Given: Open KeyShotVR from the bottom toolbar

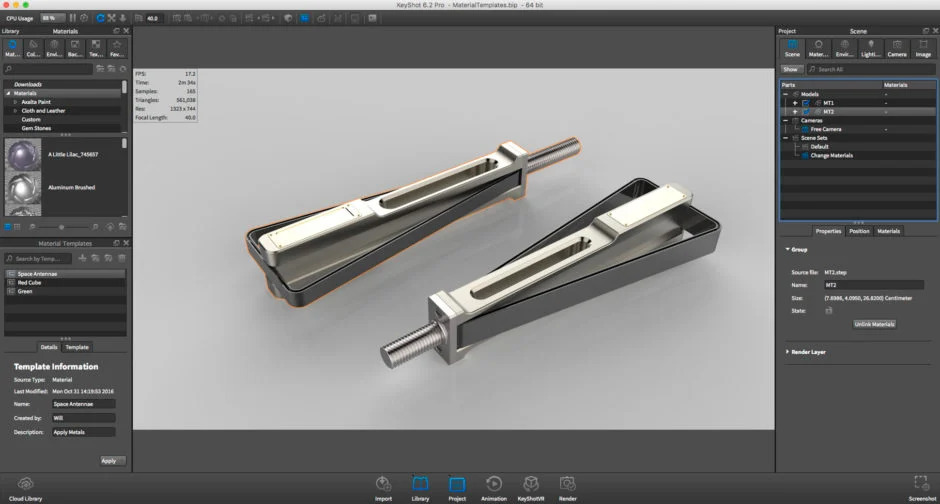Looking at the screenshot, I should tap(531, 485).
